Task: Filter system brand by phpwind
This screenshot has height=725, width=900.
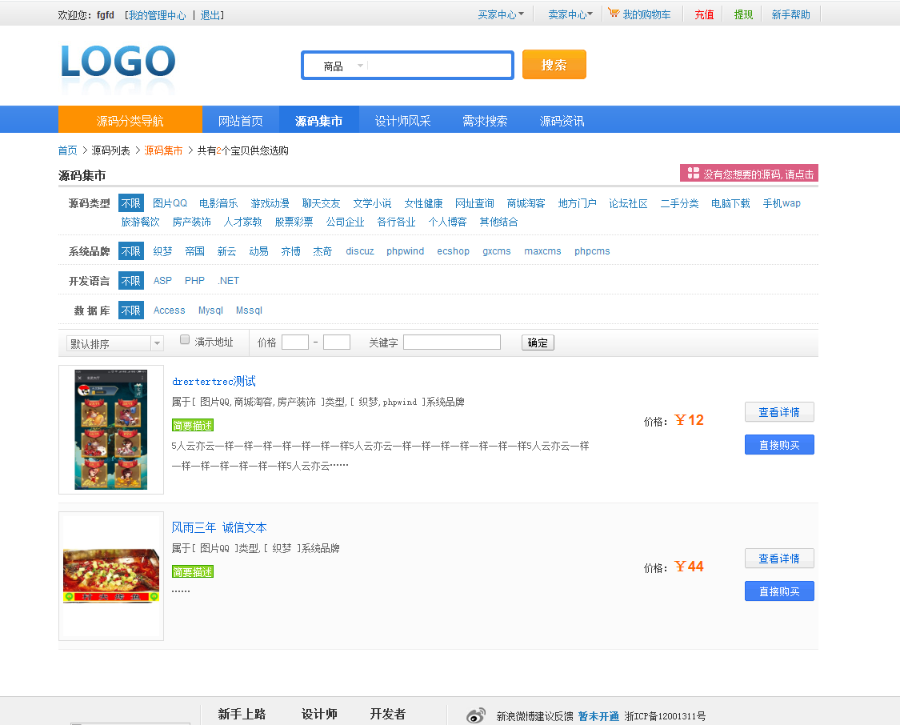Action: point(405,251)
